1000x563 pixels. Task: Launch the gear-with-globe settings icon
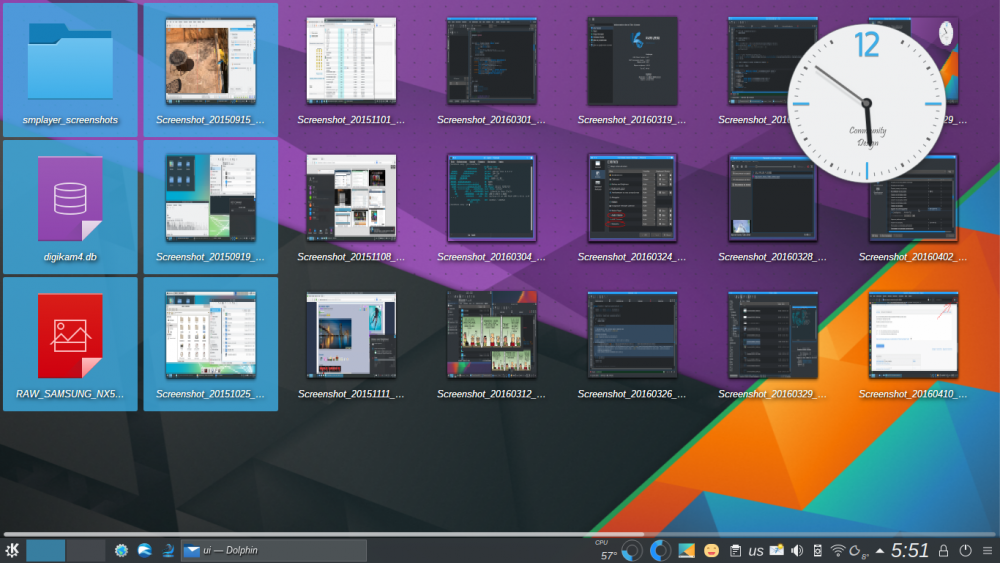(121, 550)
